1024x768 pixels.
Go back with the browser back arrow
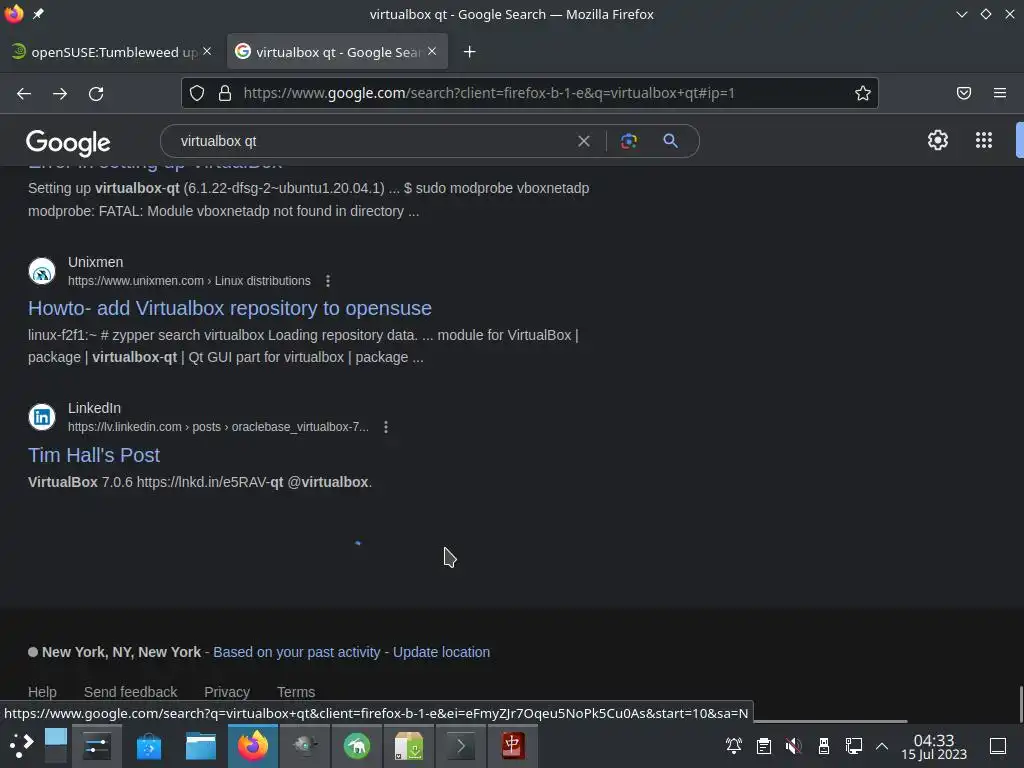tap(24, 93)
